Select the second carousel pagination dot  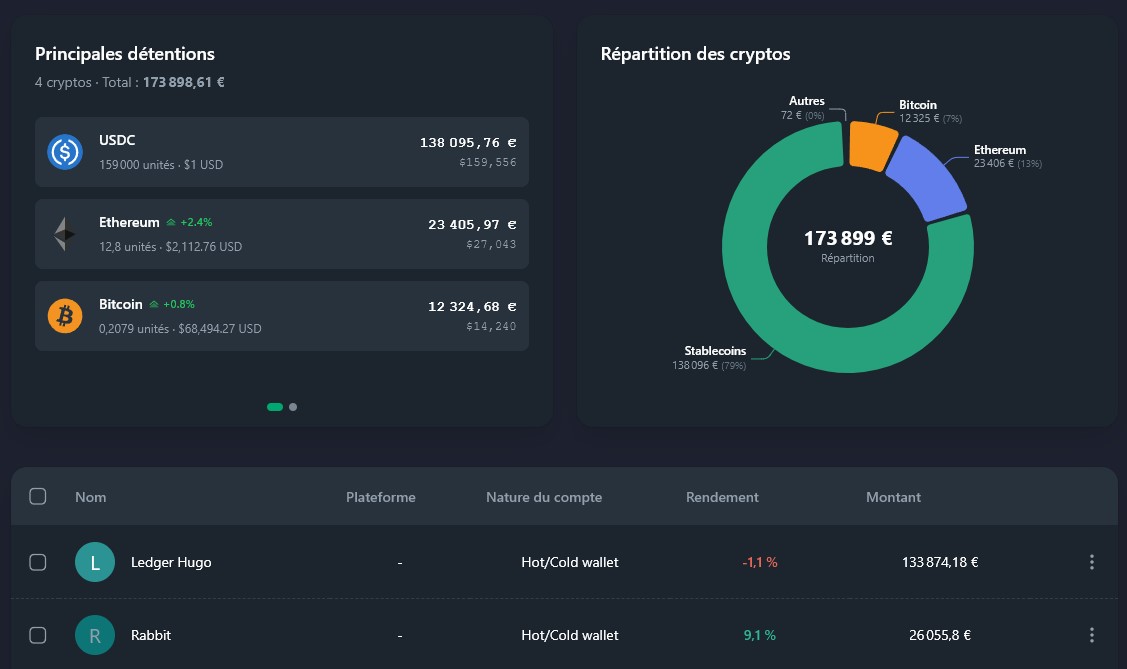coord(292,407)
